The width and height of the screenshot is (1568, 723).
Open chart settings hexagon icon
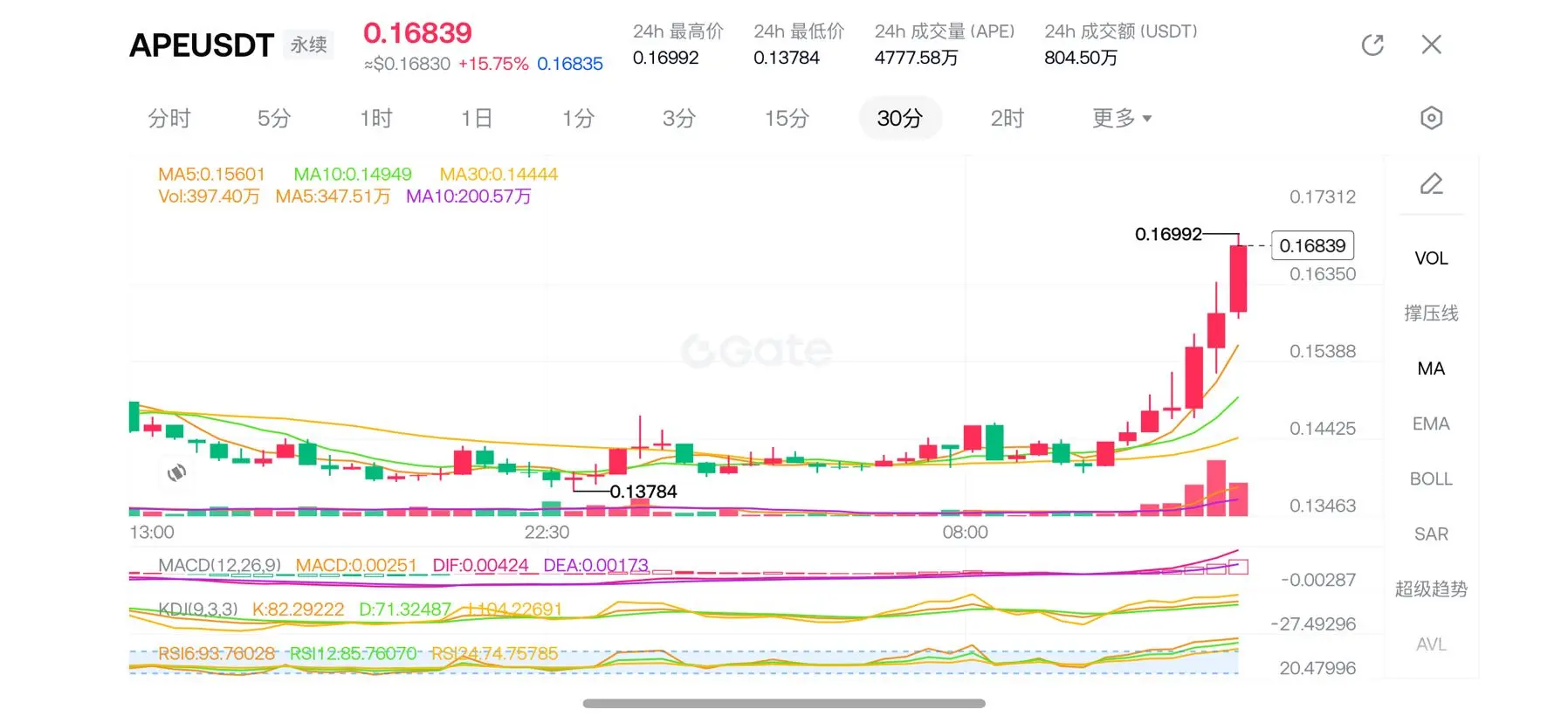(1431, 118)
